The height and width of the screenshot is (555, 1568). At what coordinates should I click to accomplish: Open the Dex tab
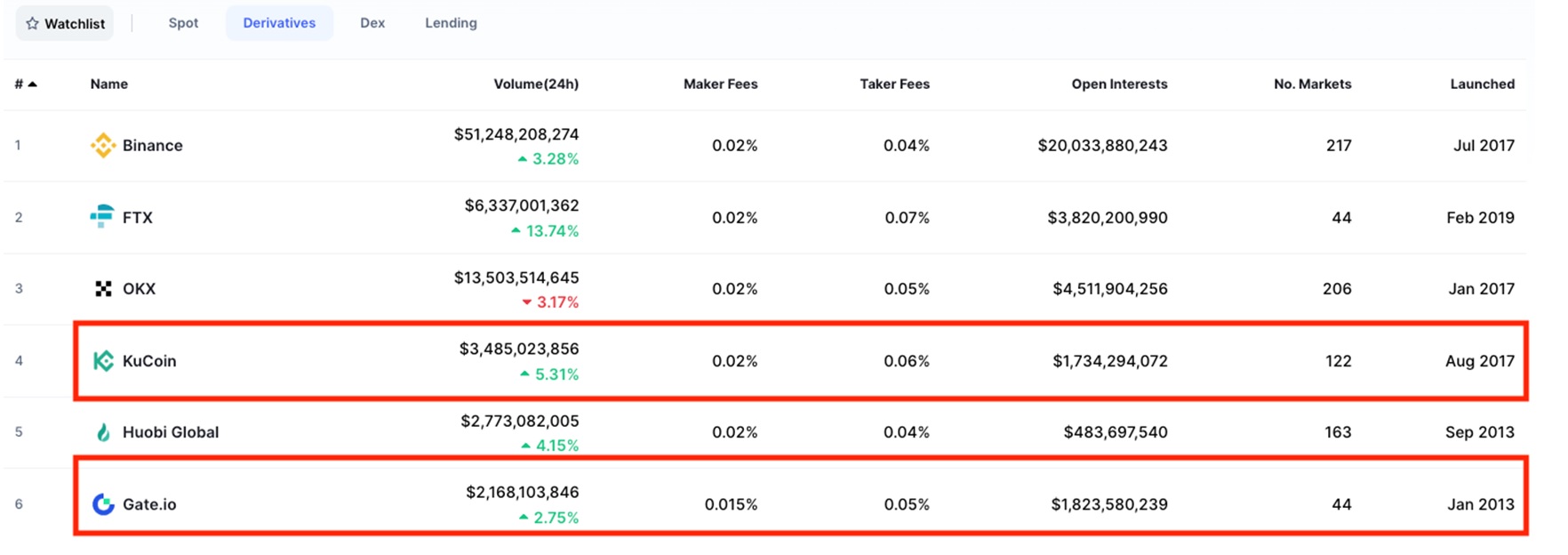coord(372,23)
